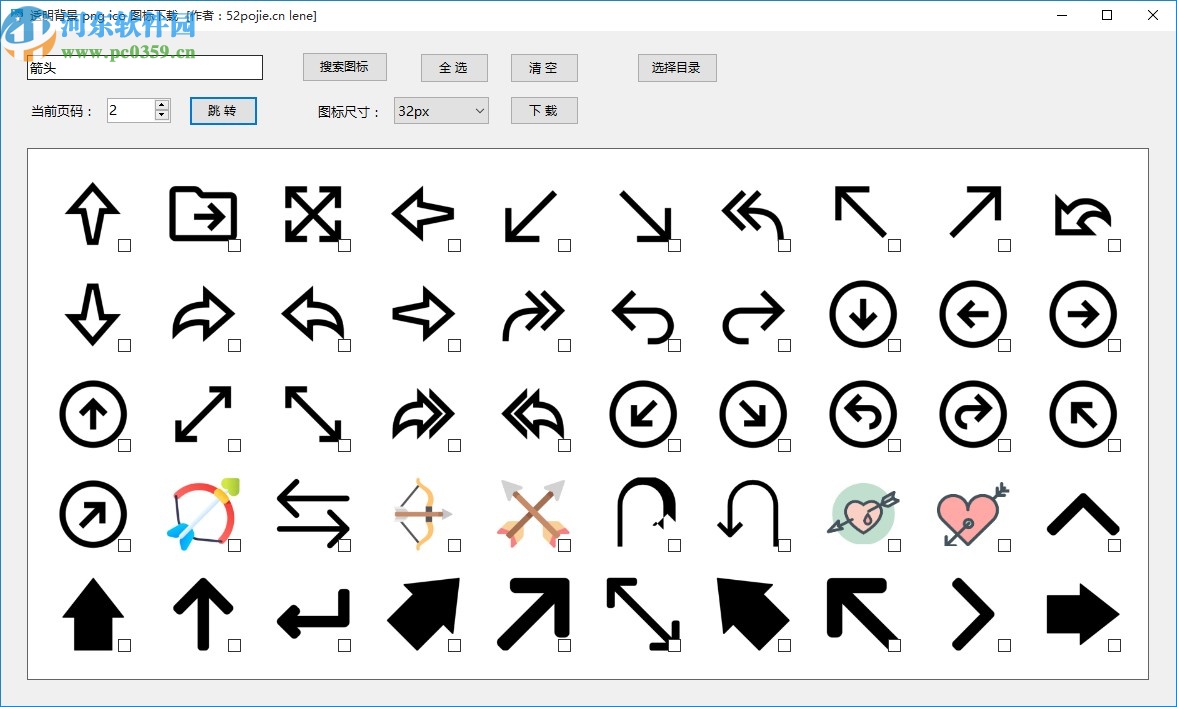Image resolution: width=1177 pixels, height=707 pixels.
Task: Decrease the current page number spinner
Action: (x=161, y=115)
